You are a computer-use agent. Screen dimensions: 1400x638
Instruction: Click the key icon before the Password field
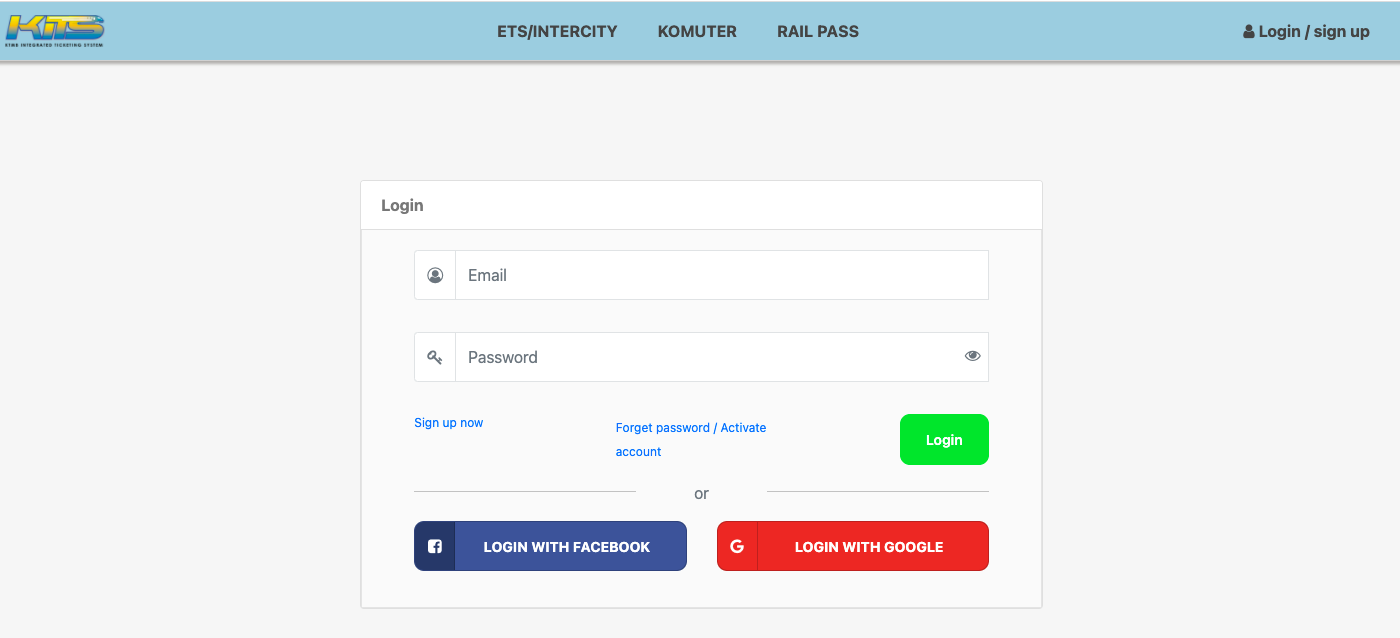435,357
